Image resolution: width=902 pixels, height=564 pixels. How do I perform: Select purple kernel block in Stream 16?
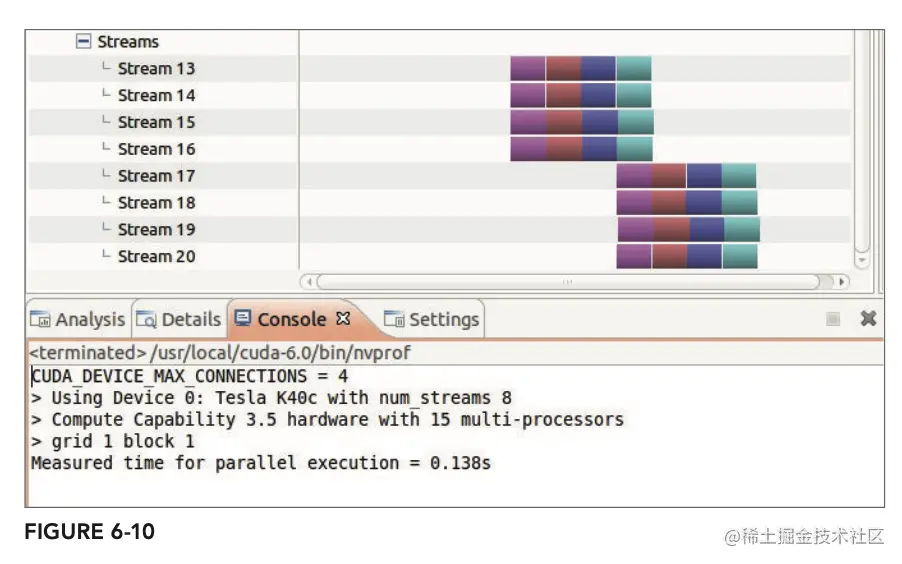528,149
